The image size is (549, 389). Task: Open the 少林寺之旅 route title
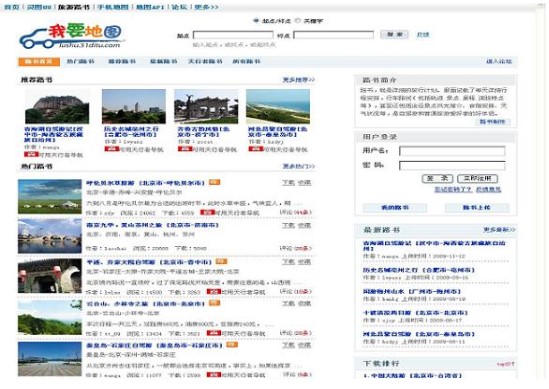click(x=146, y=304)
